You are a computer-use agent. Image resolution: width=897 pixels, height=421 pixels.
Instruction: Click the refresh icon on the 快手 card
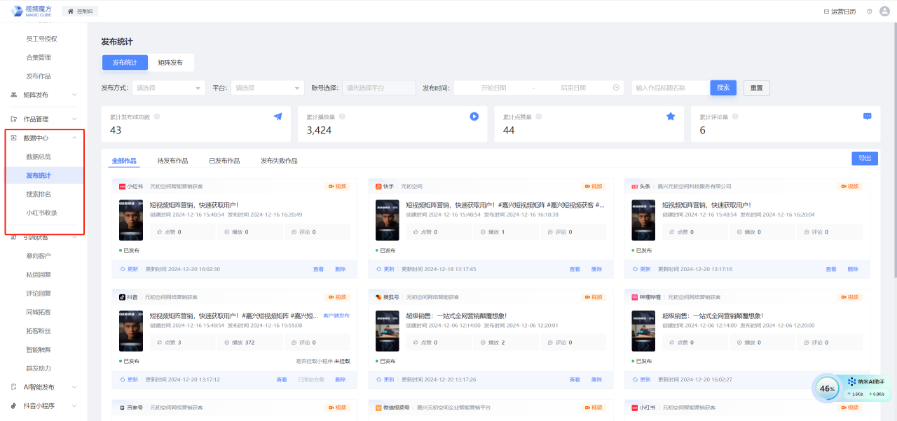(x=379, y=269)
